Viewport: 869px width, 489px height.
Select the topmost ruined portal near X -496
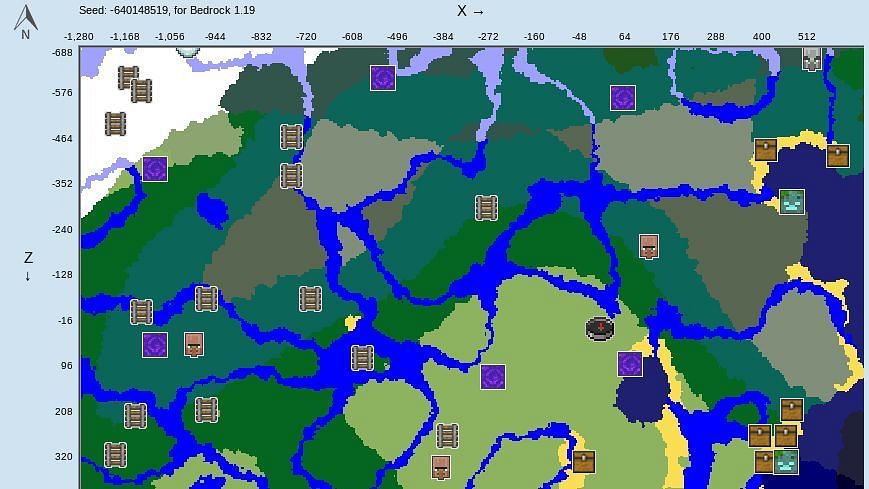tap(382, 78)
